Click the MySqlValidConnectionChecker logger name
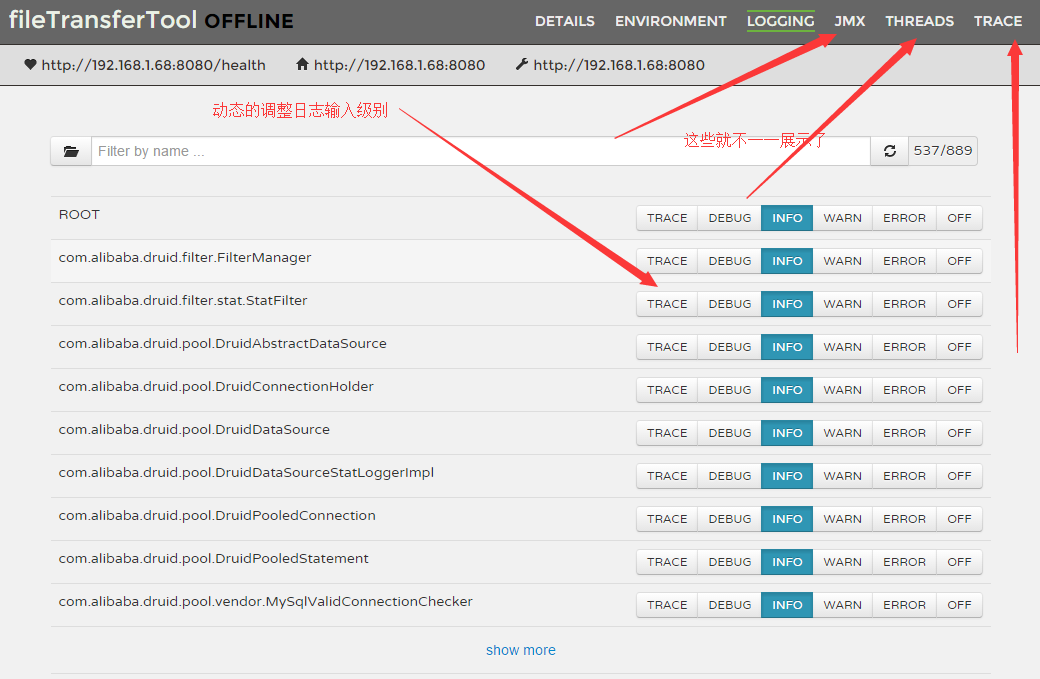The image size is (1040, 679). 265,602
